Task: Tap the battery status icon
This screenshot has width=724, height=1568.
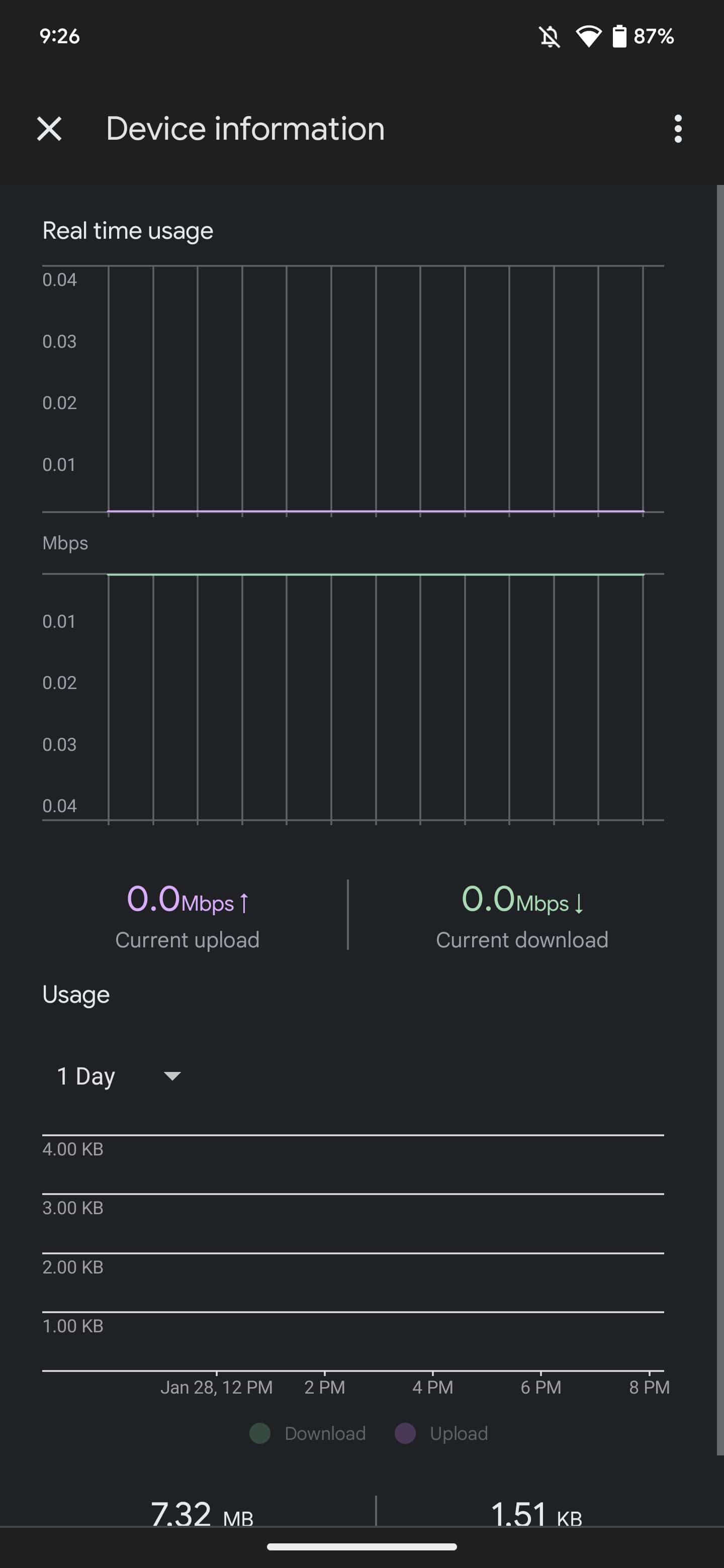Action: [619, 37]
